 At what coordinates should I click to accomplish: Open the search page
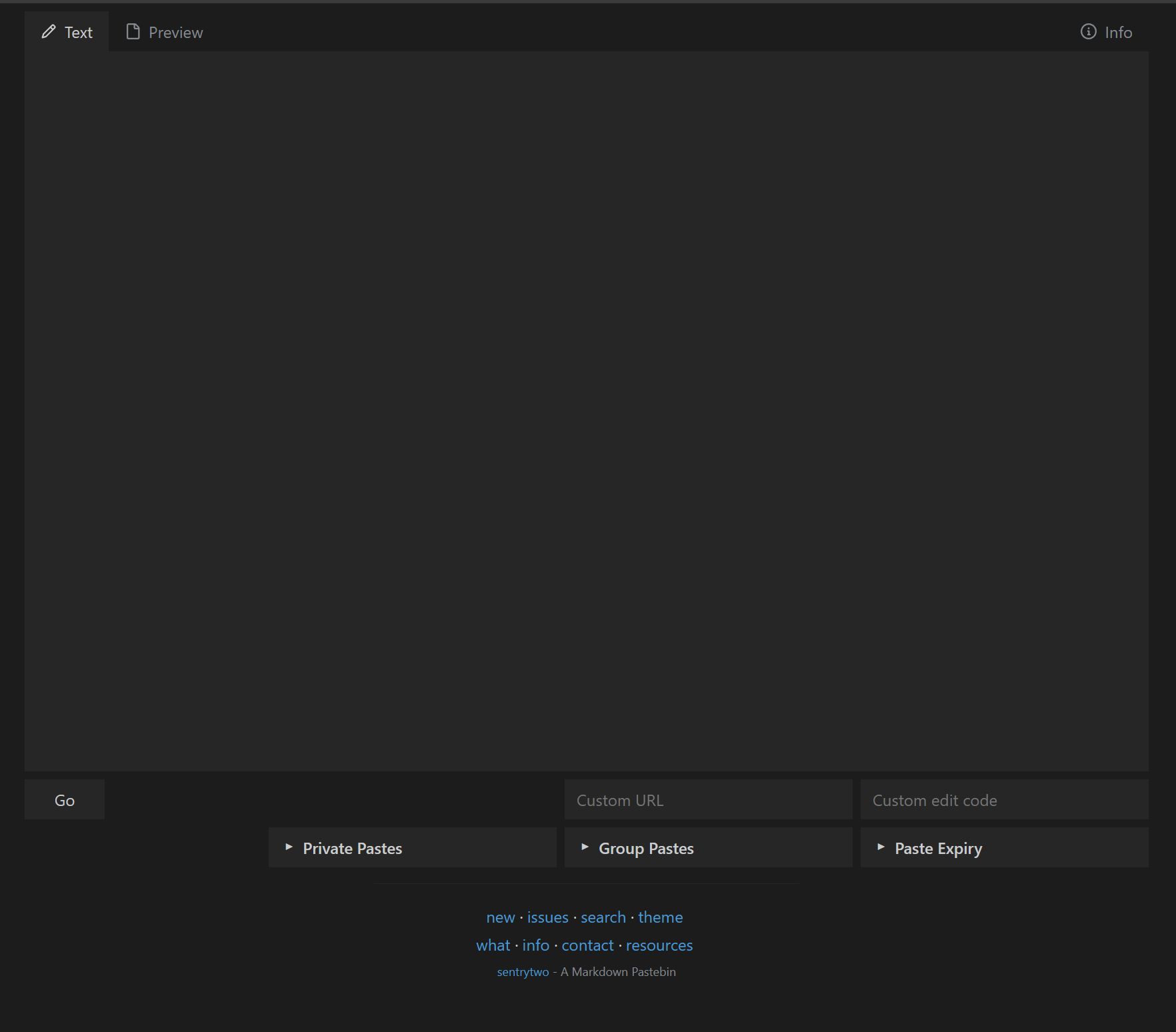point(603,917)
